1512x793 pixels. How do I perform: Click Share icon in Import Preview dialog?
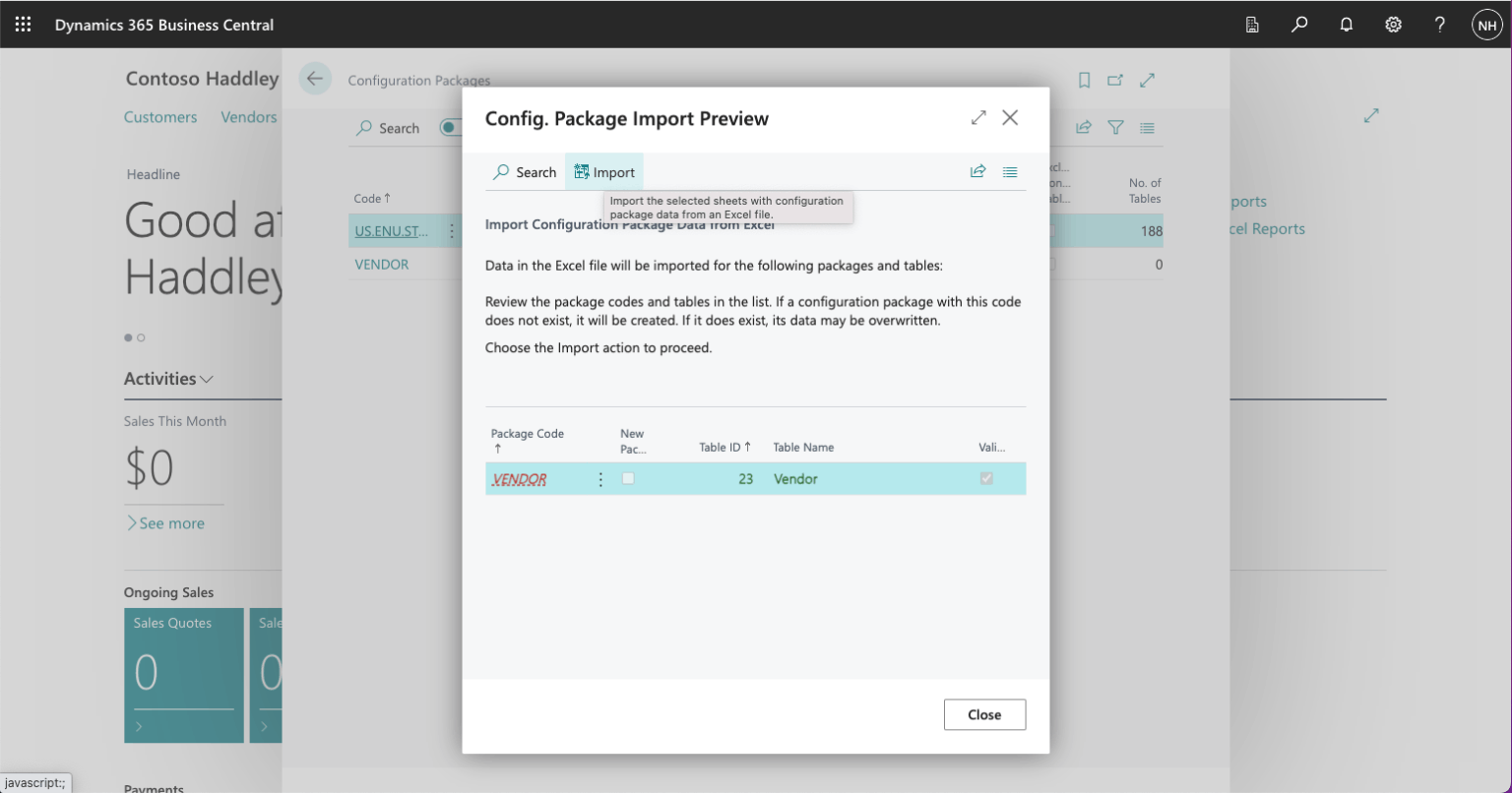[978, 171]
